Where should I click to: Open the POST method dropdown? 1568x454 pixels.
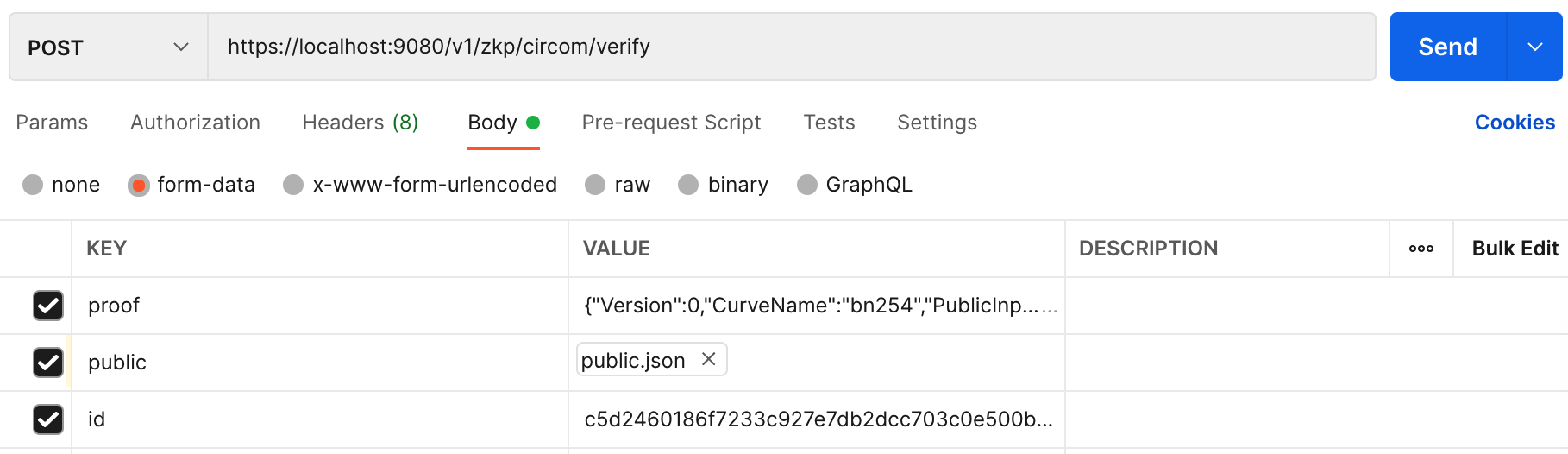(x=109, y=47)
